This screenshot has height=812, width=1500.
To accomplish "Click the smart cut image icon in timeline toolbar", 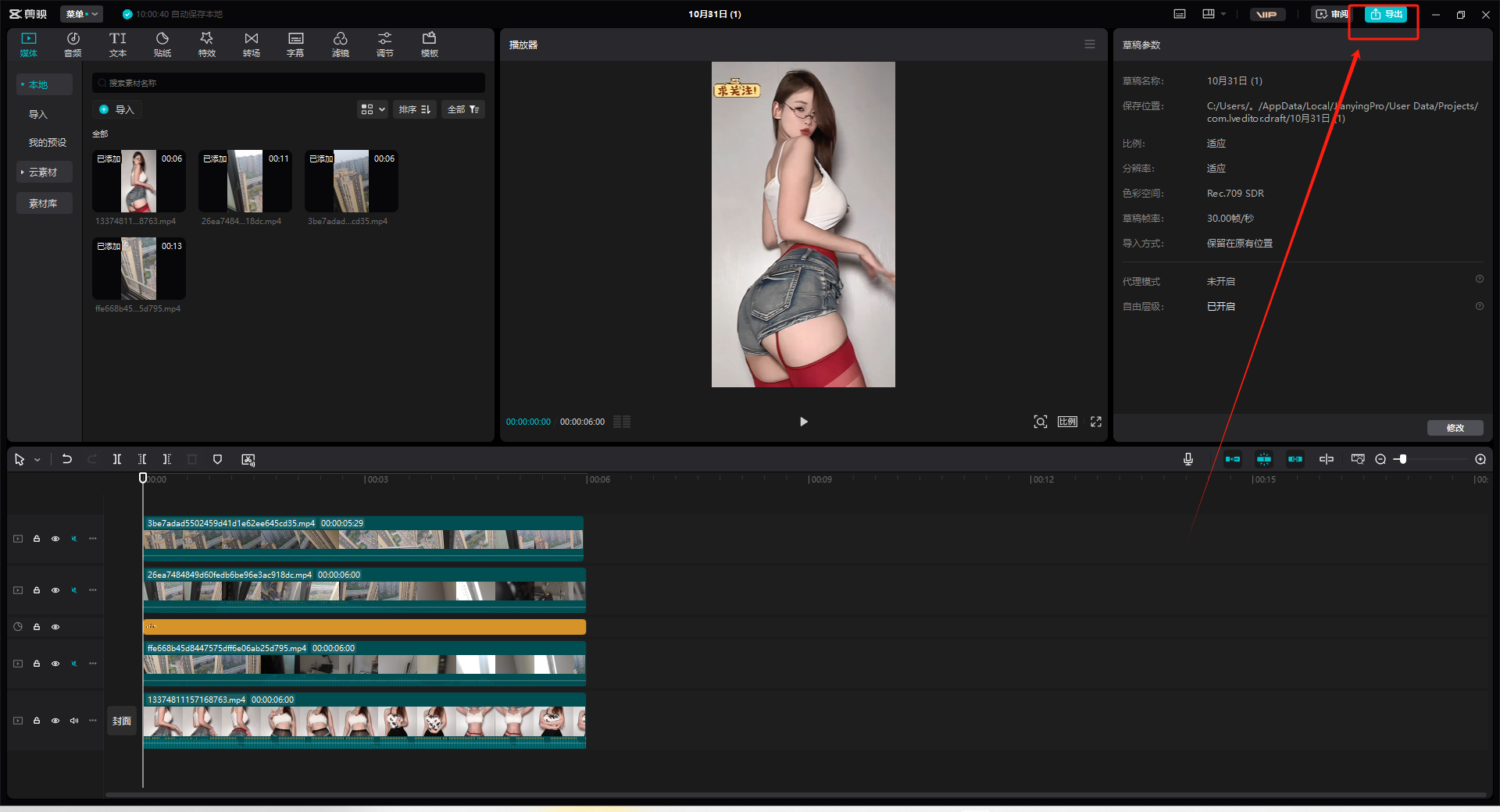I will [248, 460].
